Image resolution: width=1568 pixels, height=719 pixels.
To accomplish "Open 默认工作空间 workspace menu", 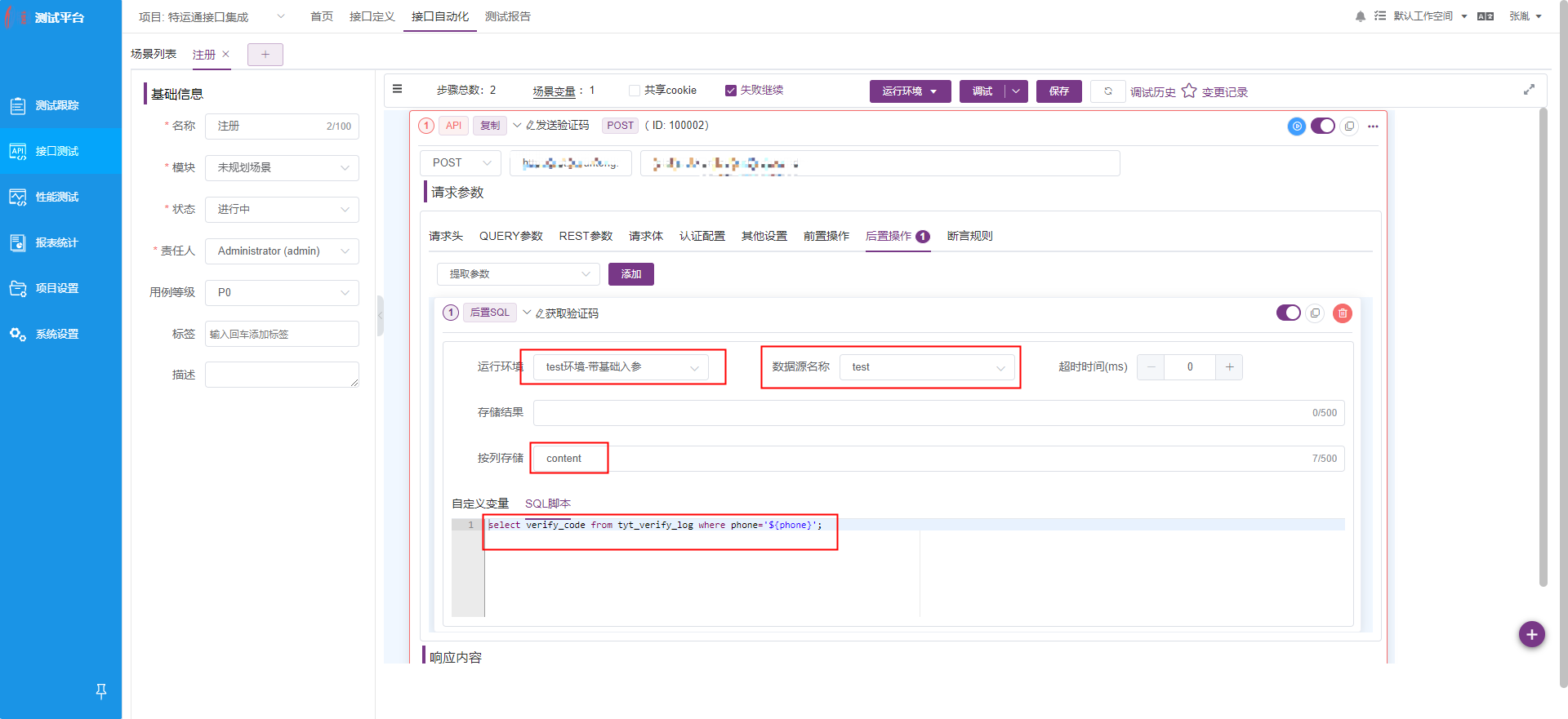I will tap(1430, 16).
